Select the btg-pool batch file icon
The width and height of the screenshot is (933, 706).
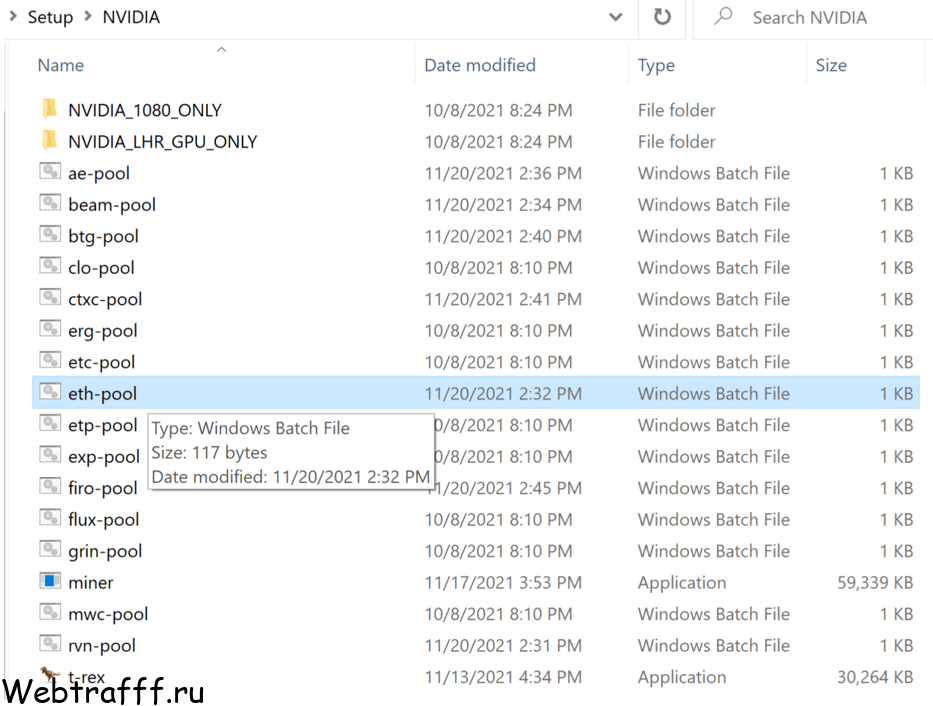tap(50, 235)
